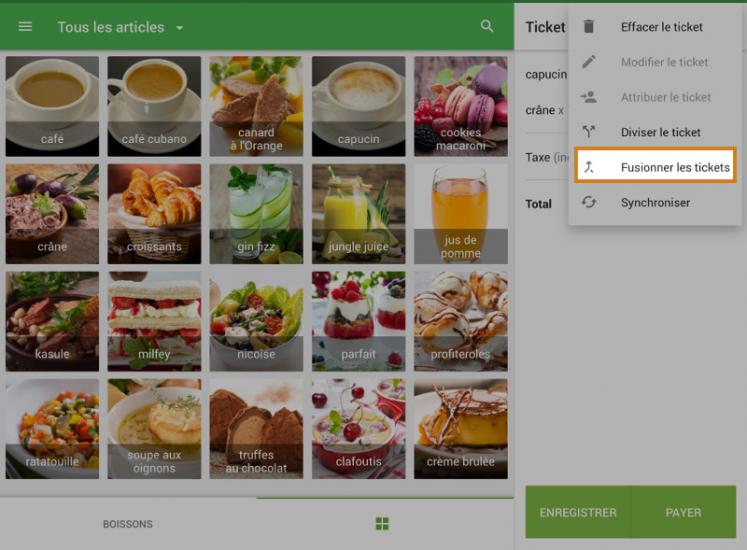The height and width of the screenshot is (550, 747).
Task: Tap the jungle juice item tile
Action: pos(359,214)
